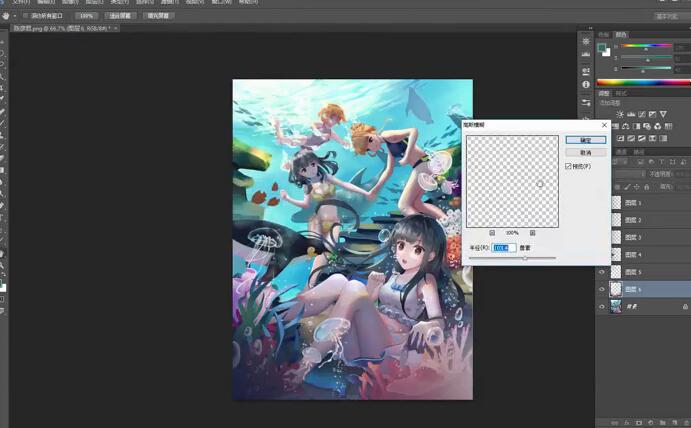Add a Posterize adjustment
Viewport: 691px width, 428px height.
click(631, 138)
